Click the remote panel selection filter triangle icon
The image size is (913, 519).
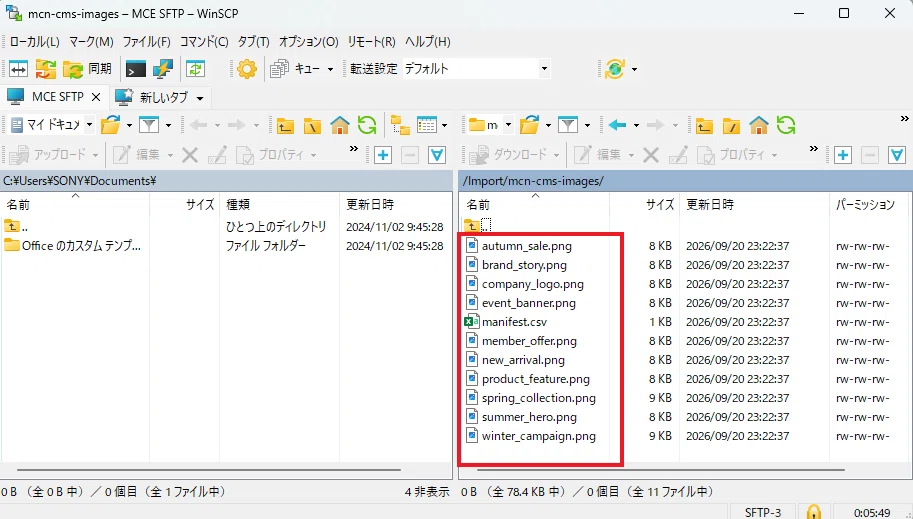coord(897,154)
